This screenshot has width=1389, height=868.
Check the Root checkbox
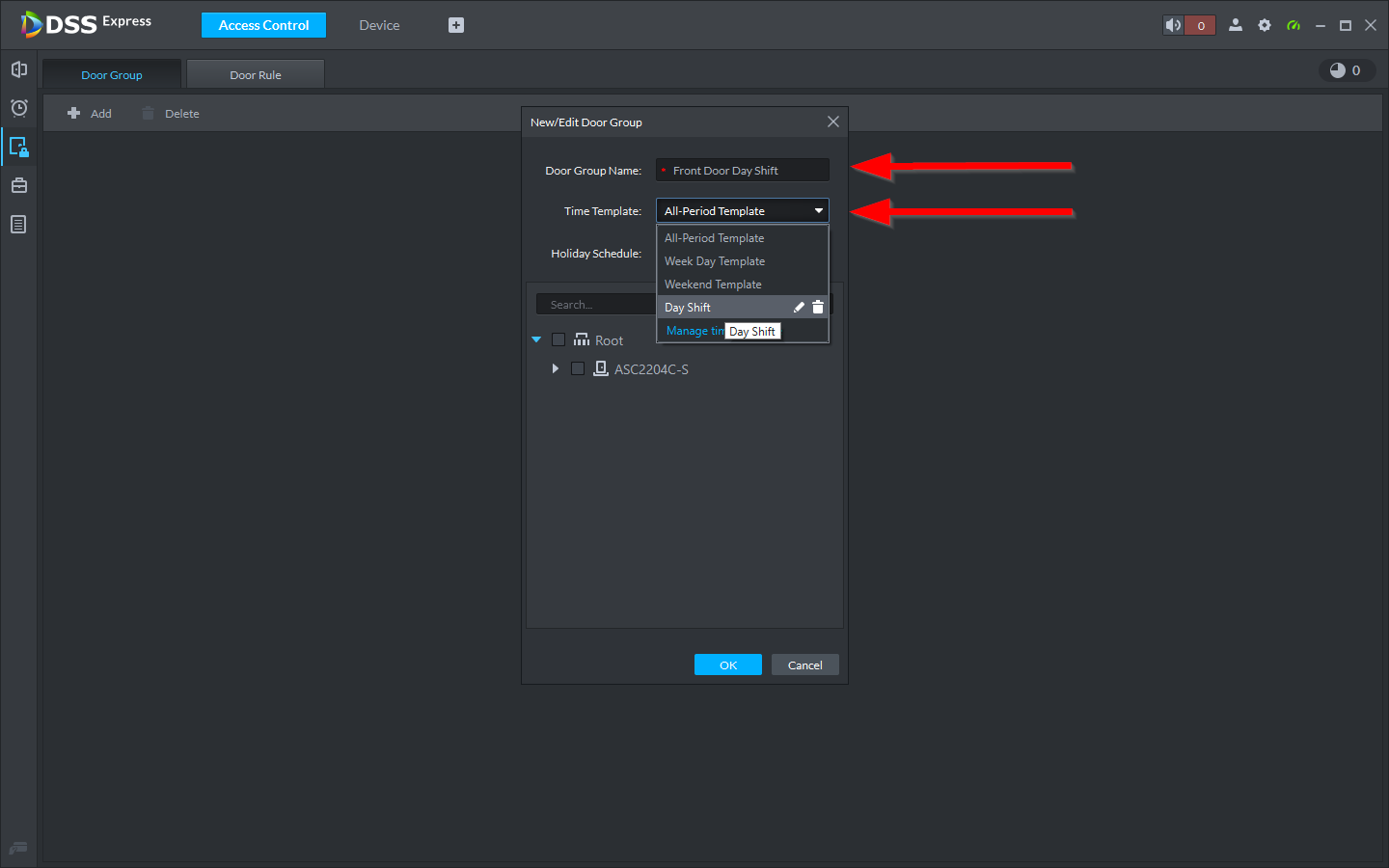pos(558,339)
